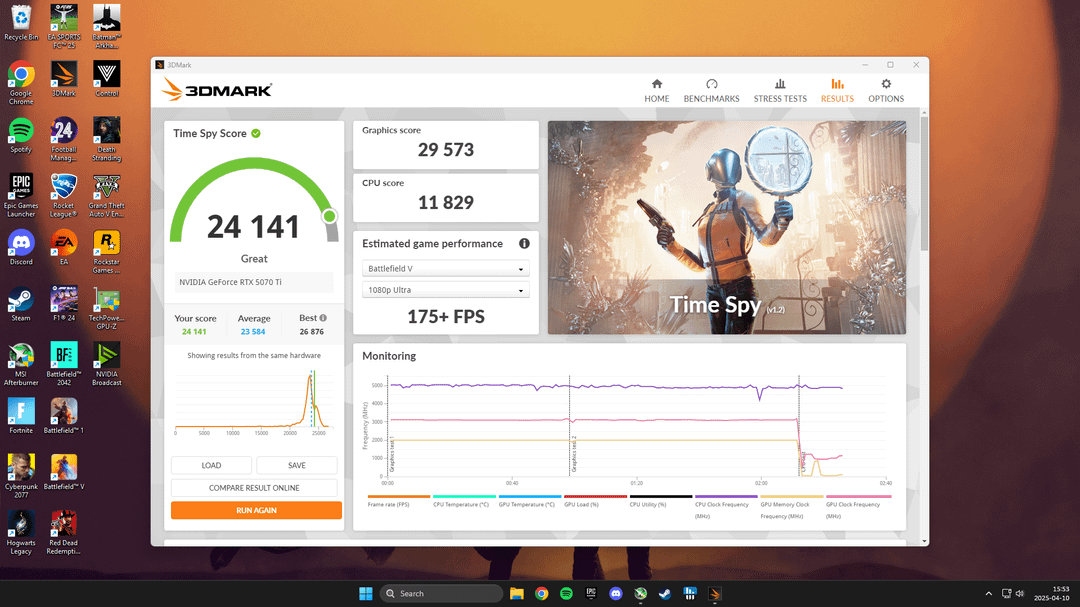Select the Discord desktop shortcut
Viewport: 1080px width, 607px height.
[x=21, y=247]
